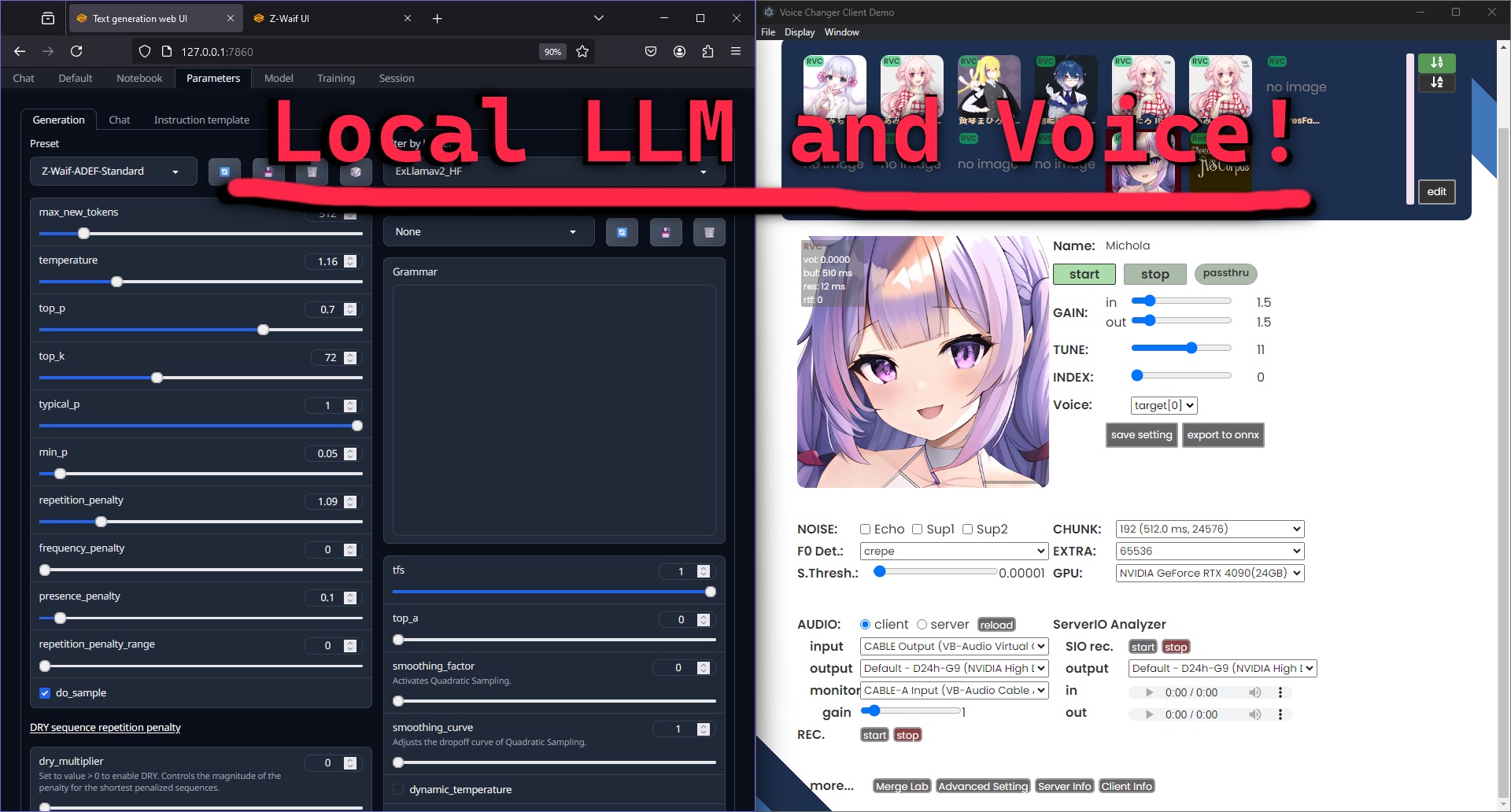Delete grammar file trash icon
The width and height of the screenshot is (1511, 812).
709,232
